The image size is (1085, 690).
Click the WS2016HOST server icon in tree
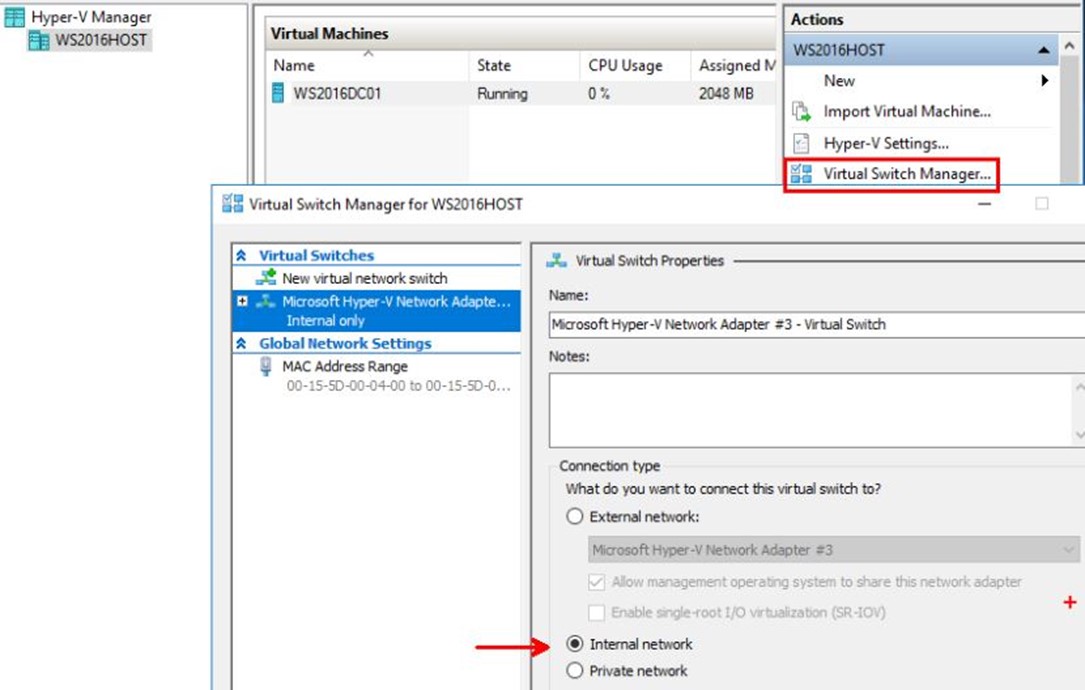(38, 41)
